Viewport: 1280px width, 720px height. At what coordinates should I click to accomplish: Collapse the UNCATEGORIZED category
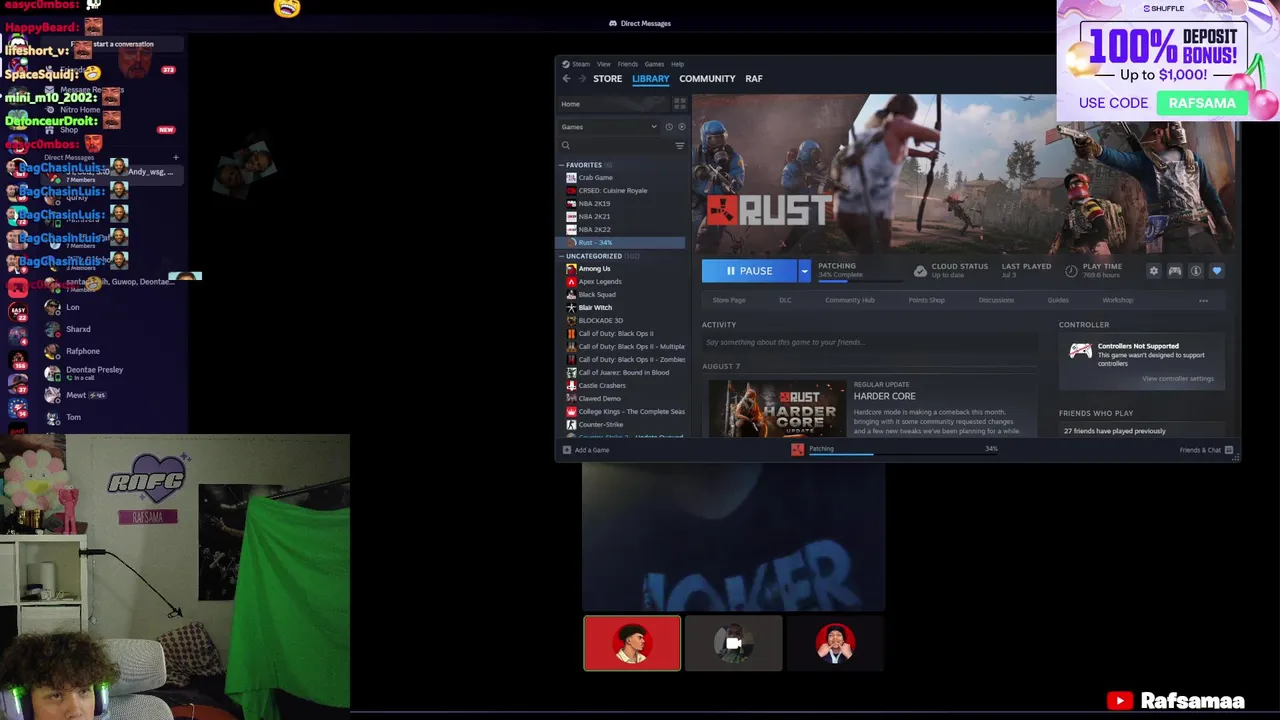562,256
